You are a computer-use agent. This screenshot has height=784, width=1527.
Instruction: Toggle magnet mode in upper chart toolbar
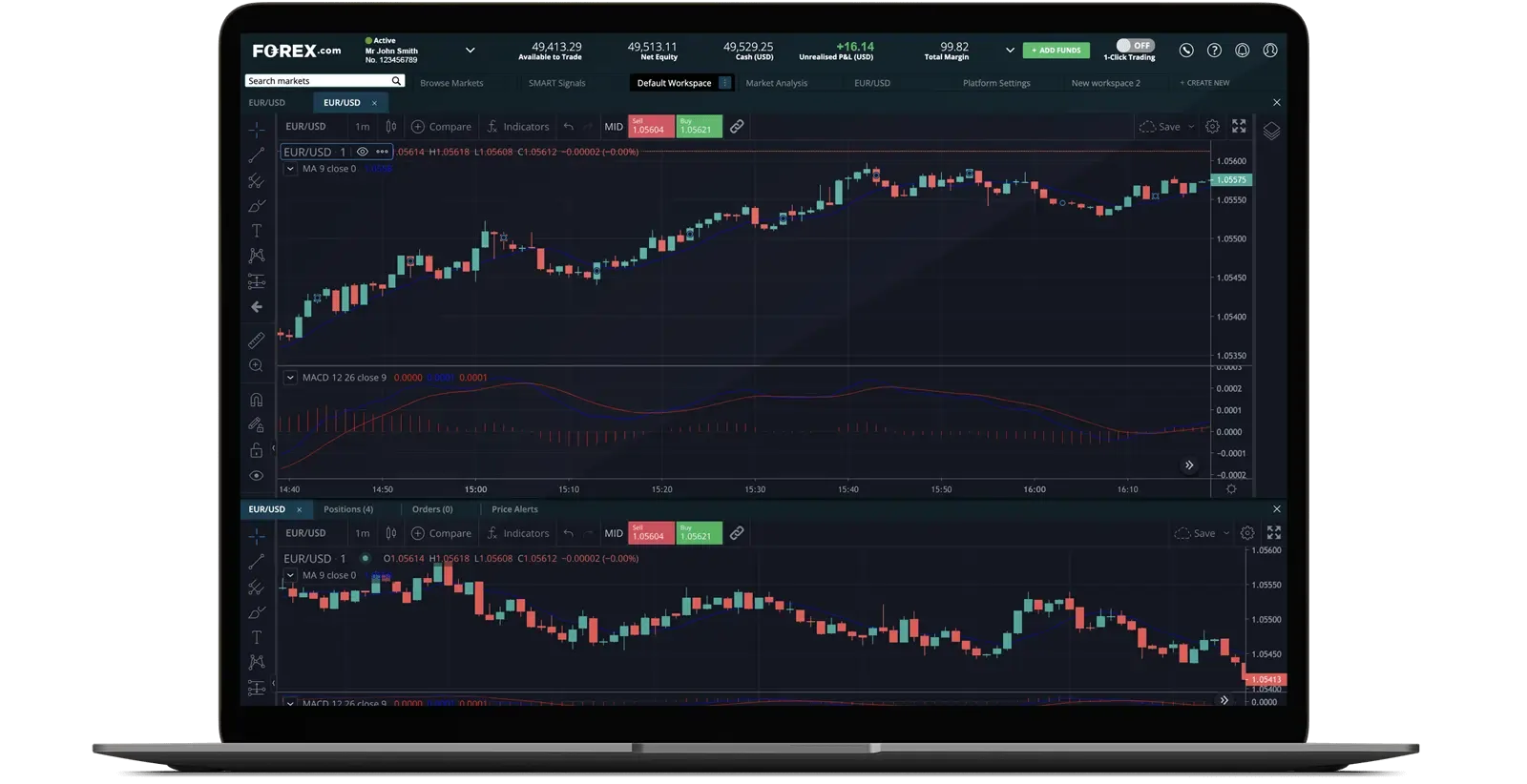click(256, 400)
